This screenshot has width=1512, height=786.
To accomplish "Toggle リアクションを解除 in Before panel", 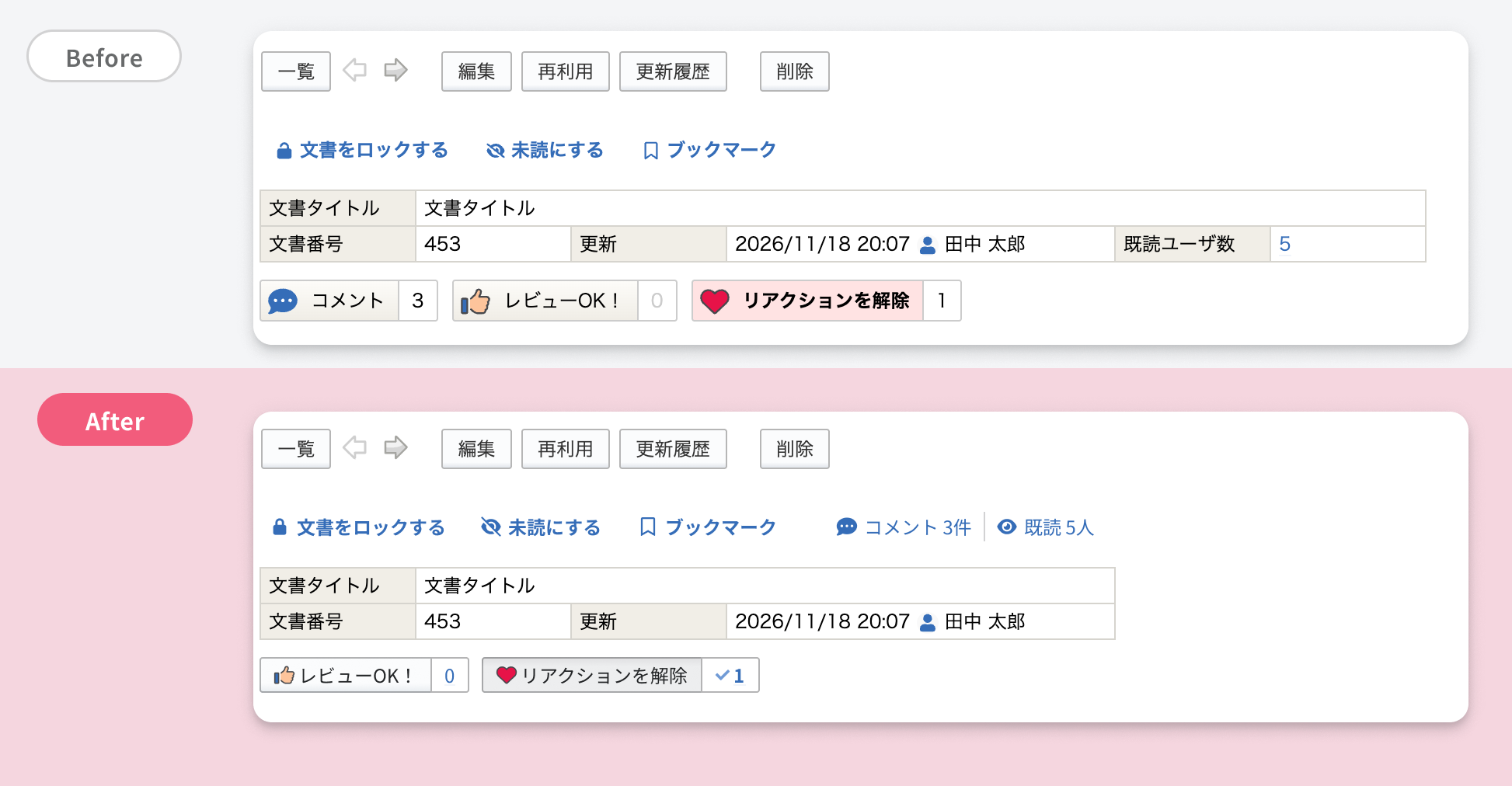I will [x=808, y=301].
